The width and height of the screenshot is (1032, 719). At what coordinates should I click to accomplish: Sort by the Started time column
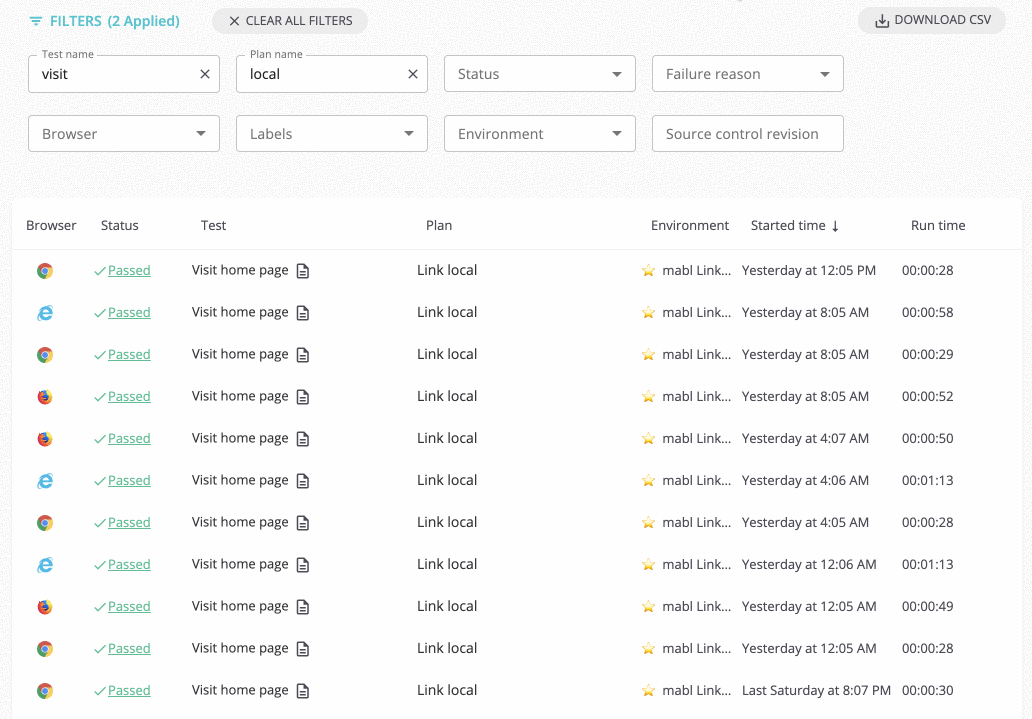[x=794, y=226]
